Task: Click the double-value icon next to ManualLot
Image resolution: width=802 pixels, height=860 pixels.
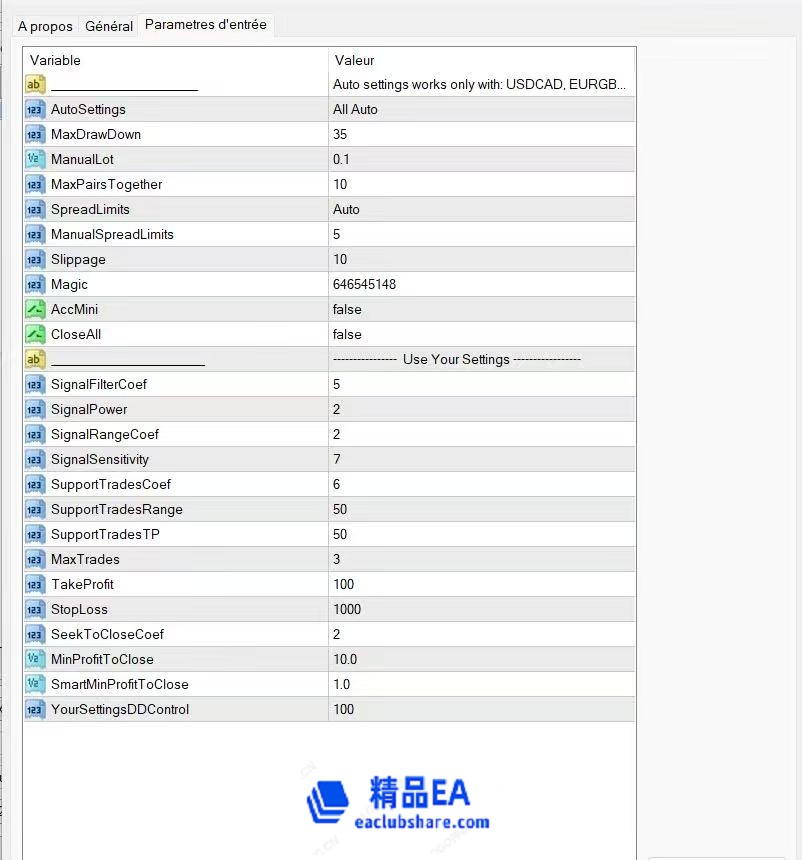Action: 35,159
